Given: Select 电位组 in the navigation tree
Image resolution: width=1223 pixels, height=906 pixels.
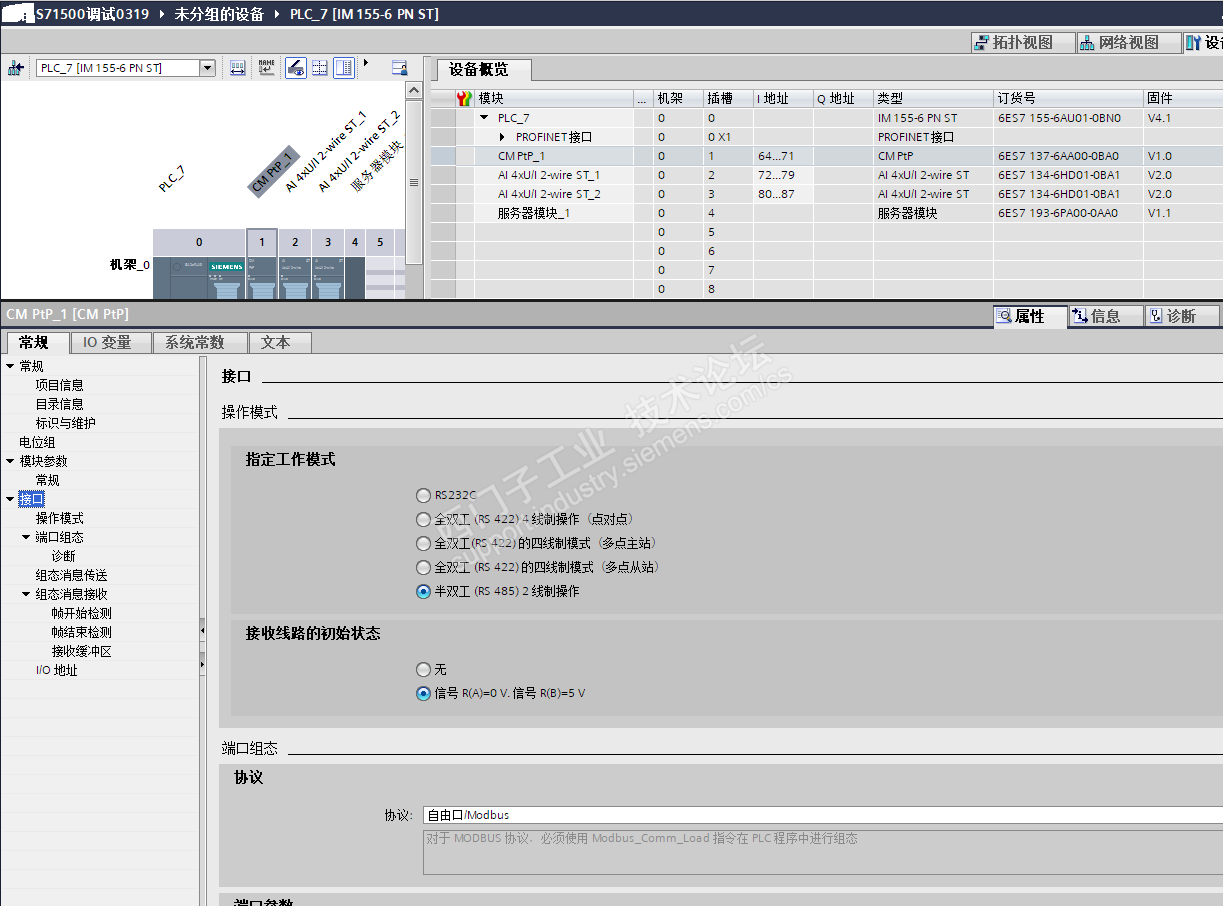Looking at the screenshot, I should pyautogui.click(x=37, y=442).
